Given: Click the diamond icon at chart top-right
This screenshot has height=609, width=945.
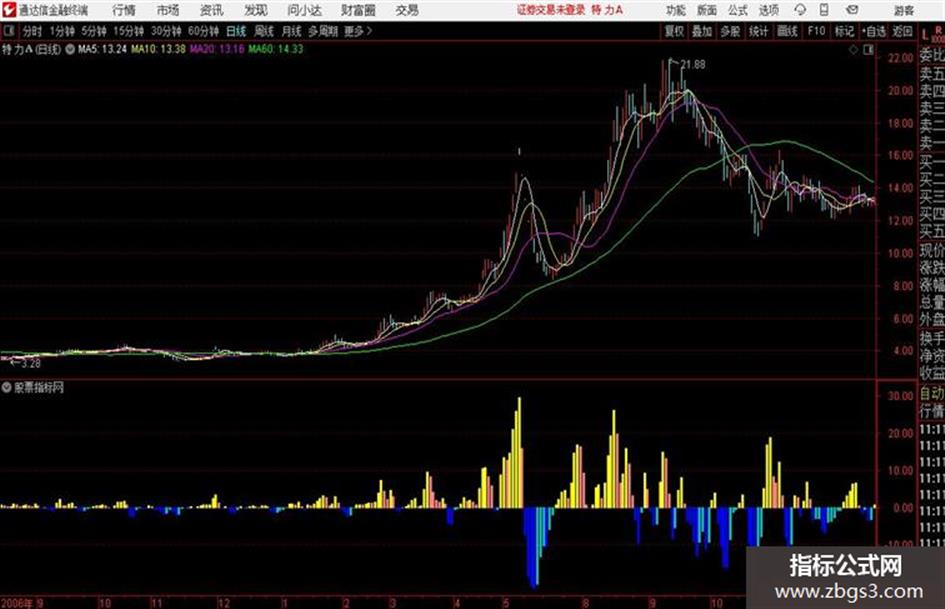Looking at the screenshot, I should coord(853,50).
